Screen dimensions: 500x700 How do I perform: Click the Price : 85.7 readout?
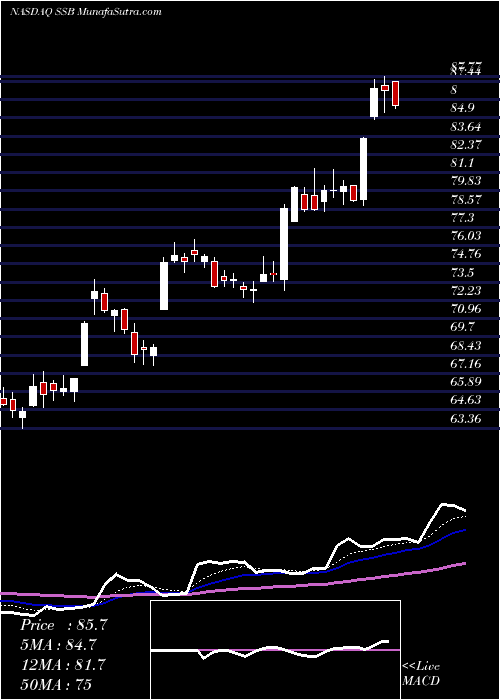tap(64, 625)
